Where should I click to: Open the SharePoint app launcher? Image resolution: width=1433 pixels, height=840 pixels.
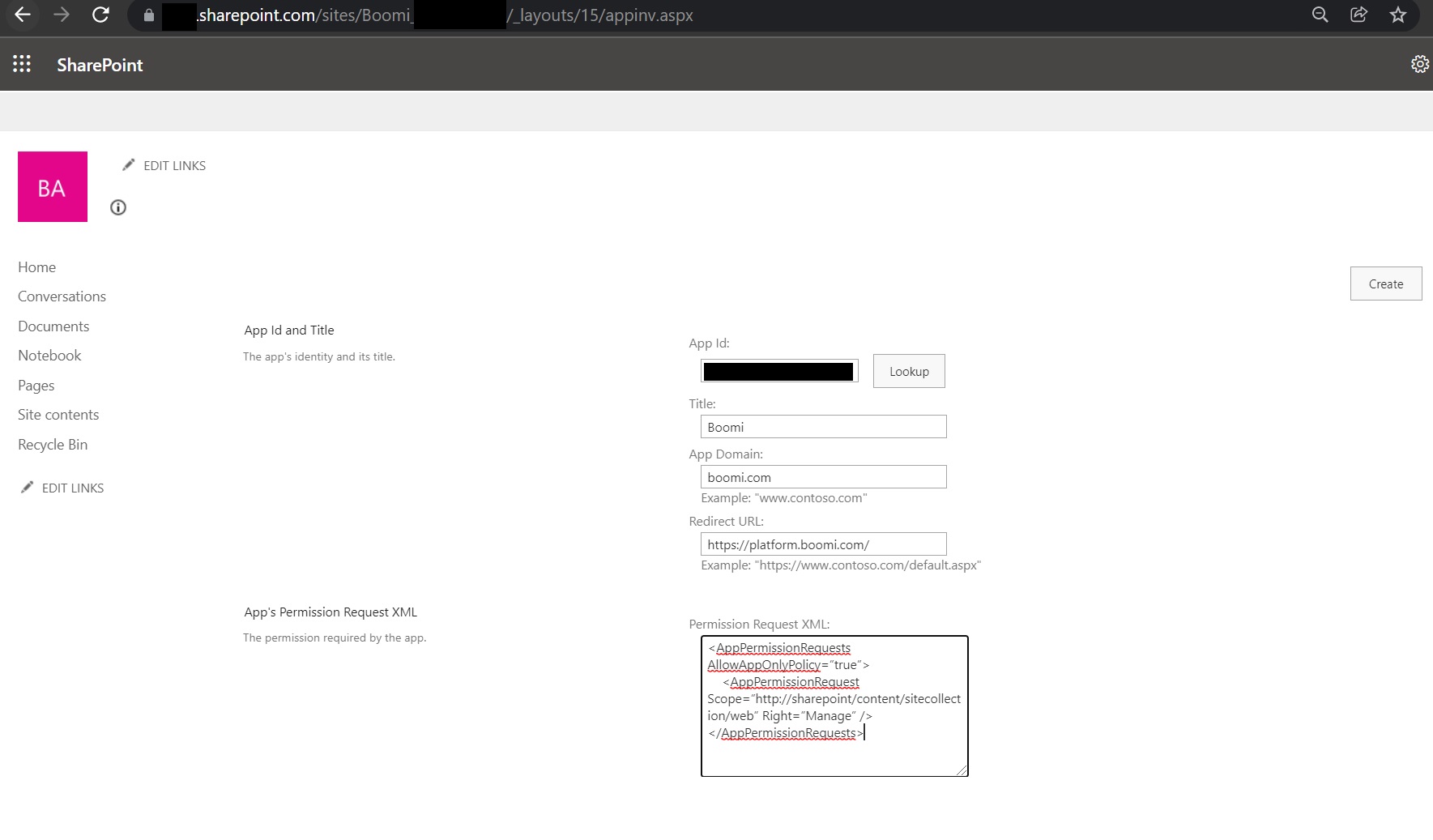(x=22, y=63)
